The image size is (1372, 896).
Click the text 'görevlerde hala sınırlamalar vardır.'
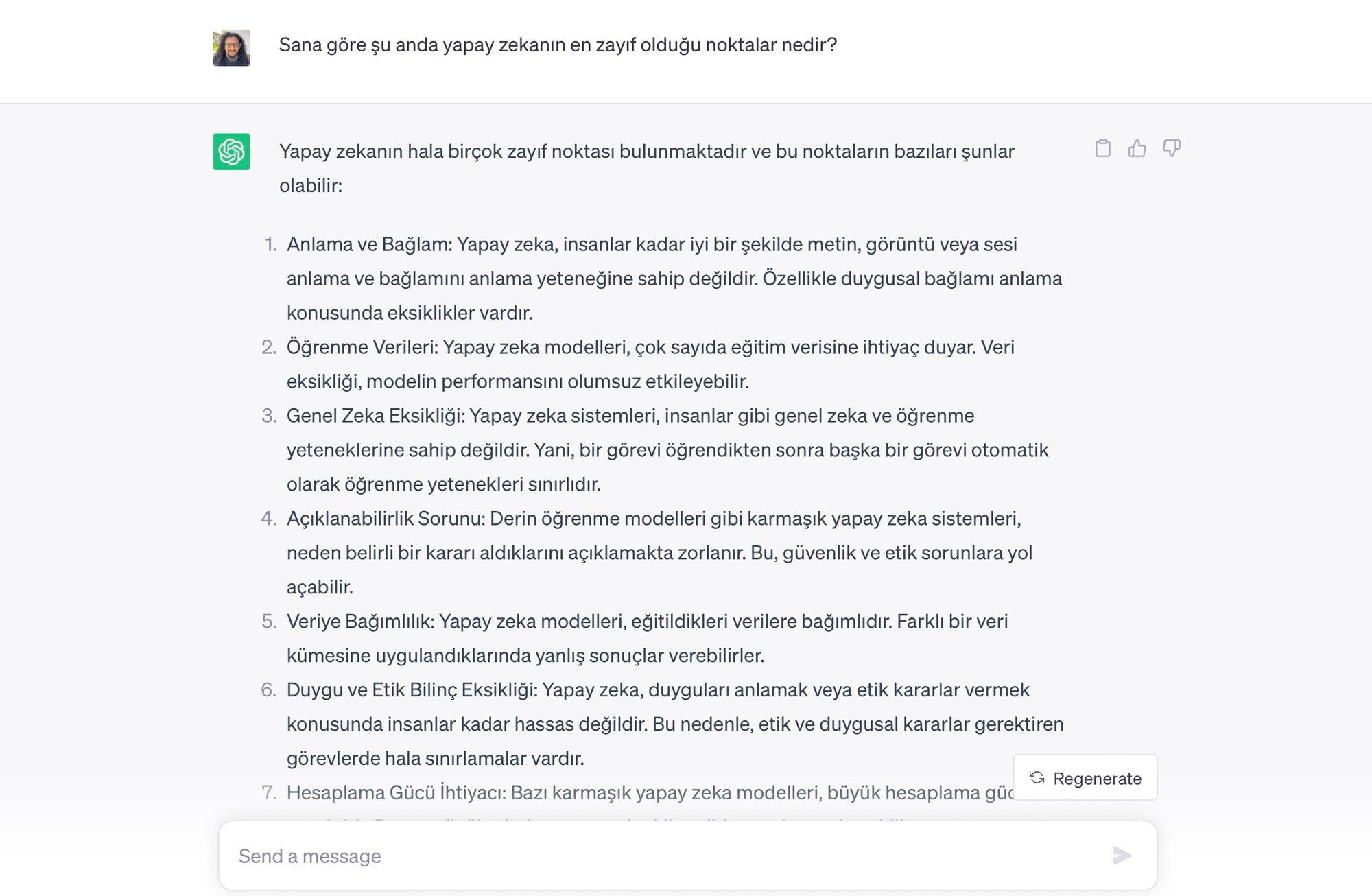point(436,759)
